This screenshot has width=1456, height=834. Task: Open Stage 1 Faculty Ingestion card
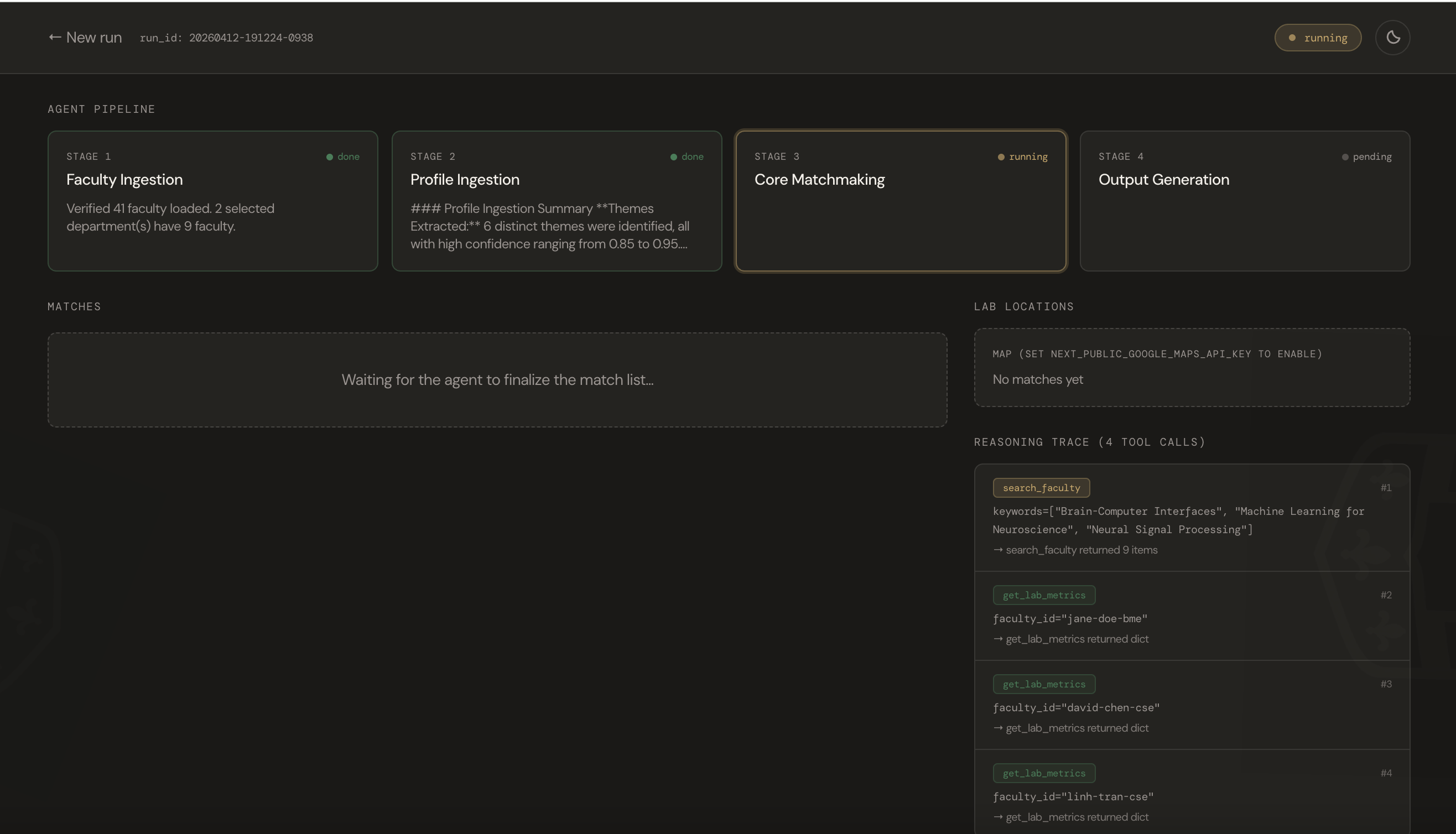[212, 200]
